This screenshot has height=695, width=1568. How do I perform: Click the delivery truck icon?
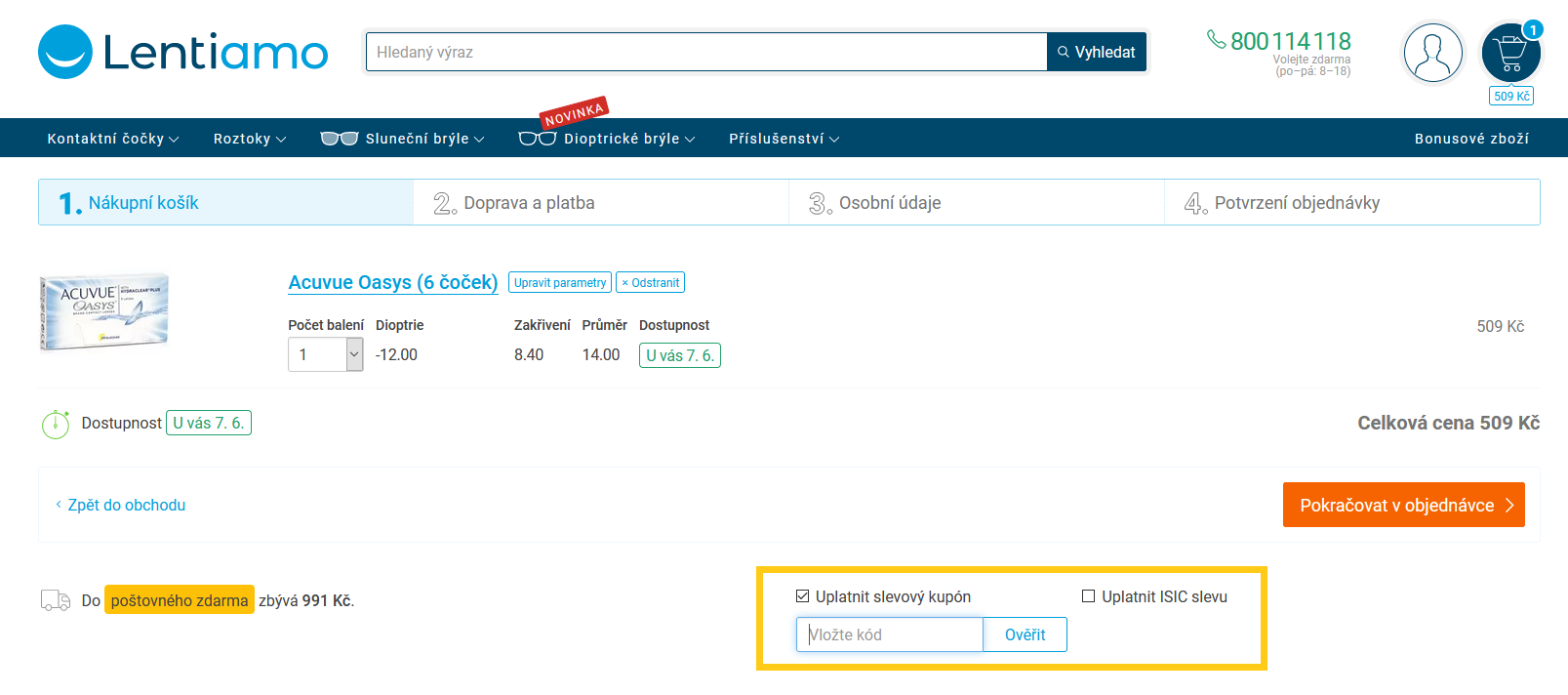click(56, 600)
